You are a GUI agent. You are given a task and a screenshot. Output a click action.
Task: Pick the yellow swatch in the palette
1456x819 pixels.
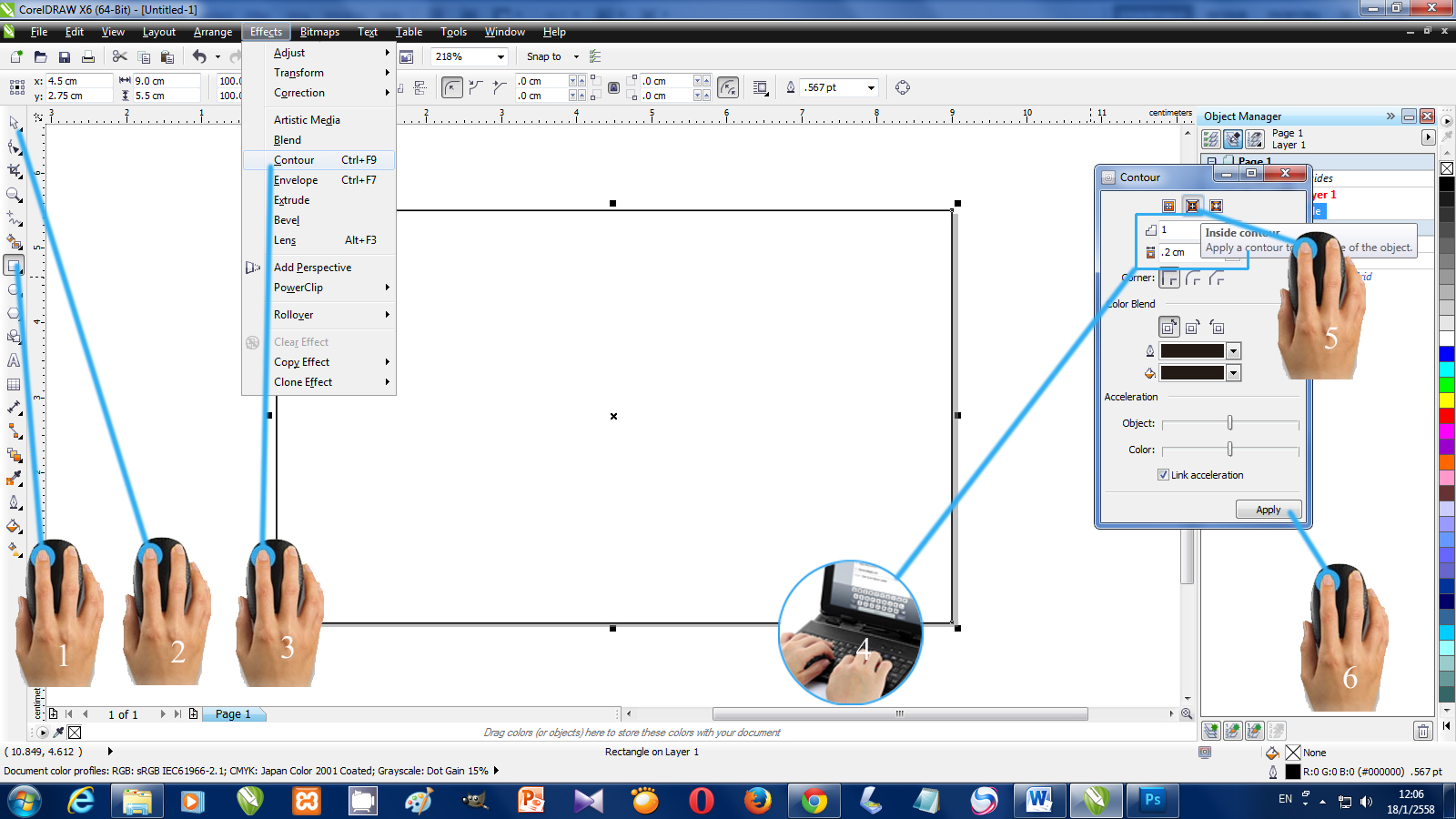coord(1446,400)
